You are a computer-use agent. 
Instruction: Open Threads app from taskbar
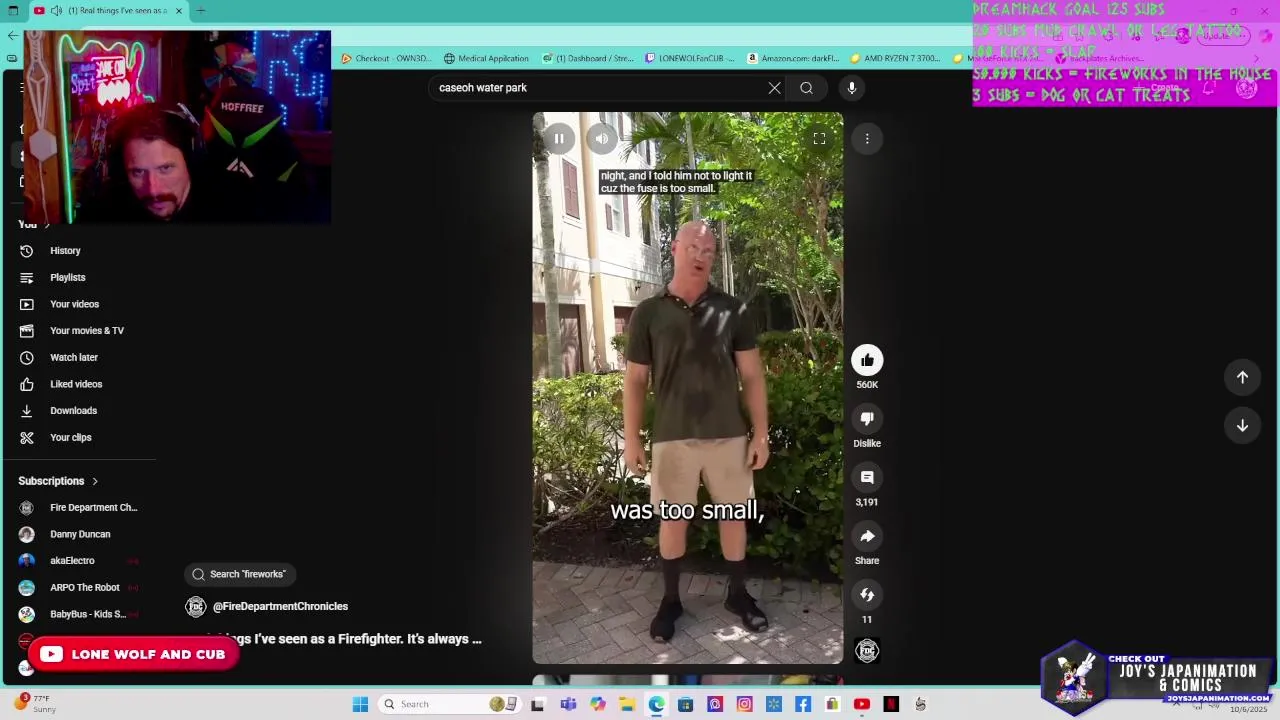tap(715, 704)
